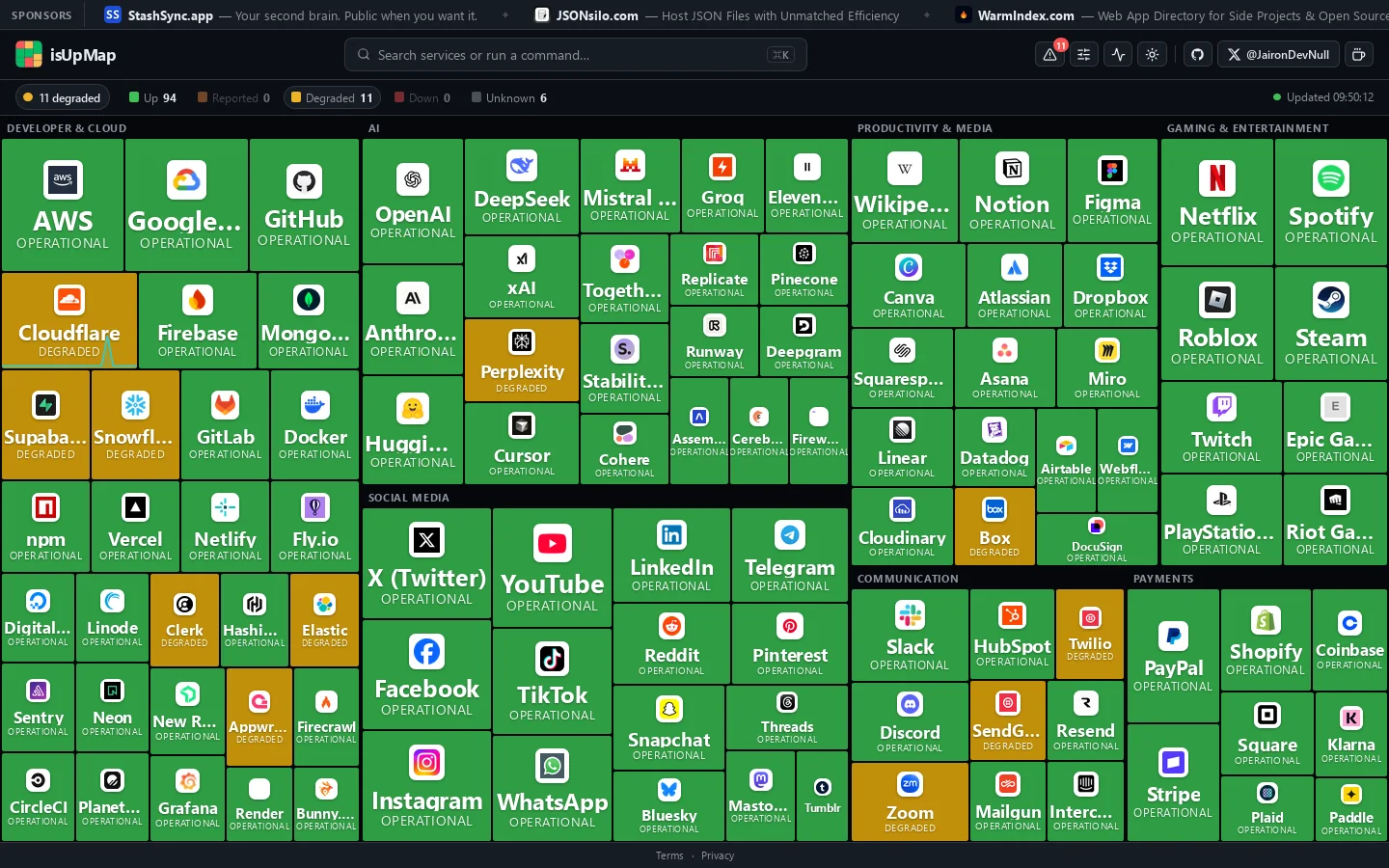Click the YouTube play icon

point(553,544)
